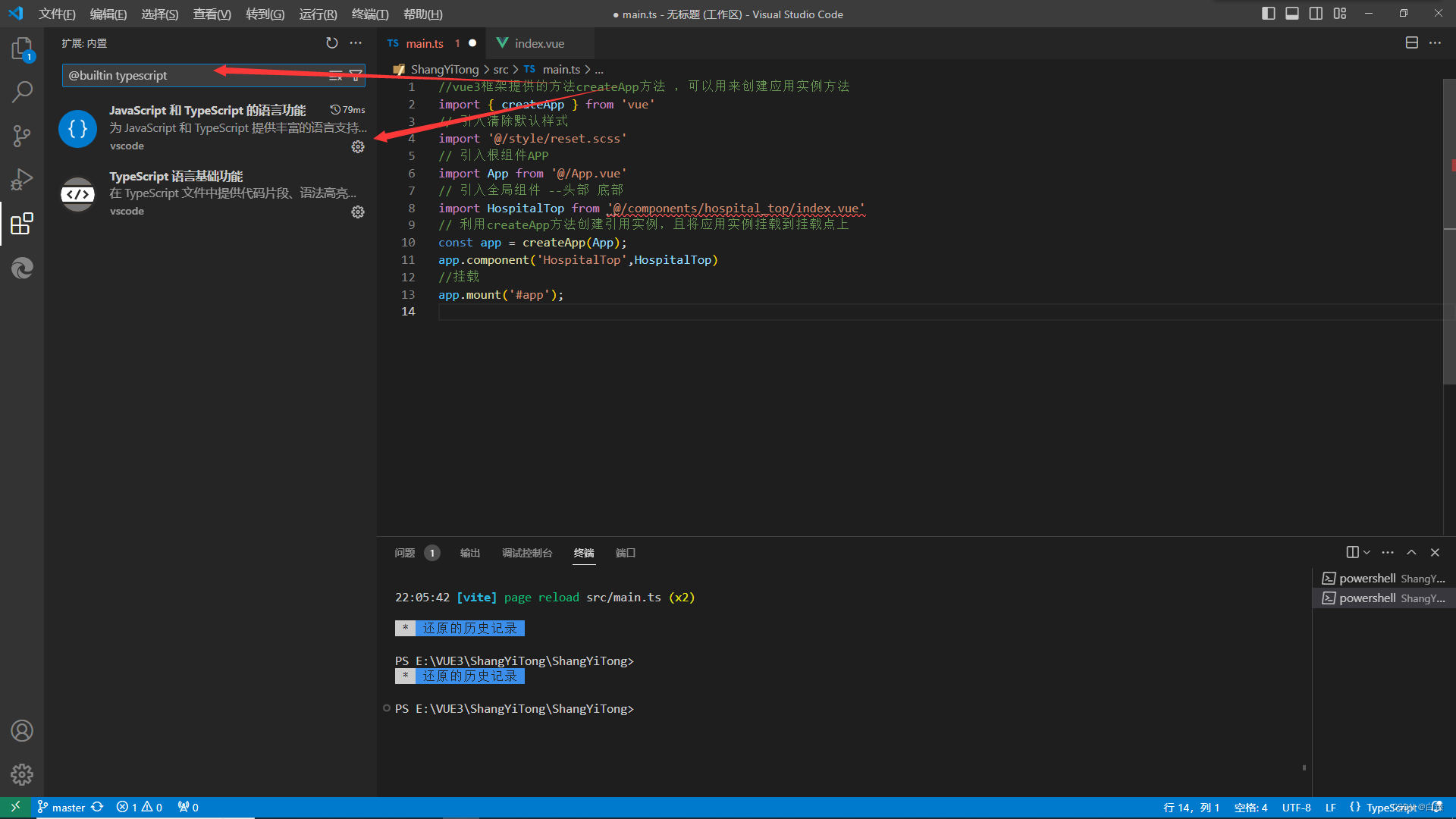Toggle bottom panel visibility in title bar
Viewport: 1456px width, 819px height.
1292,13
